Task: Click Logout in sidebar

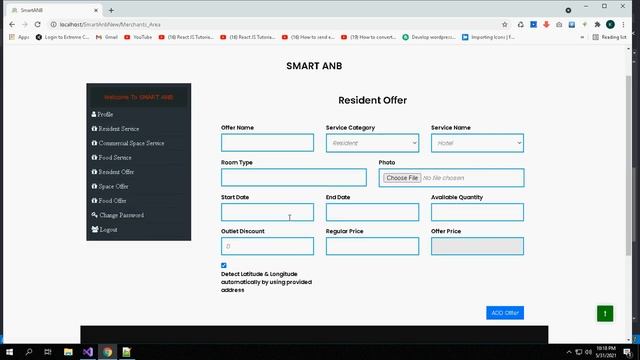Action: coord(104,230)
